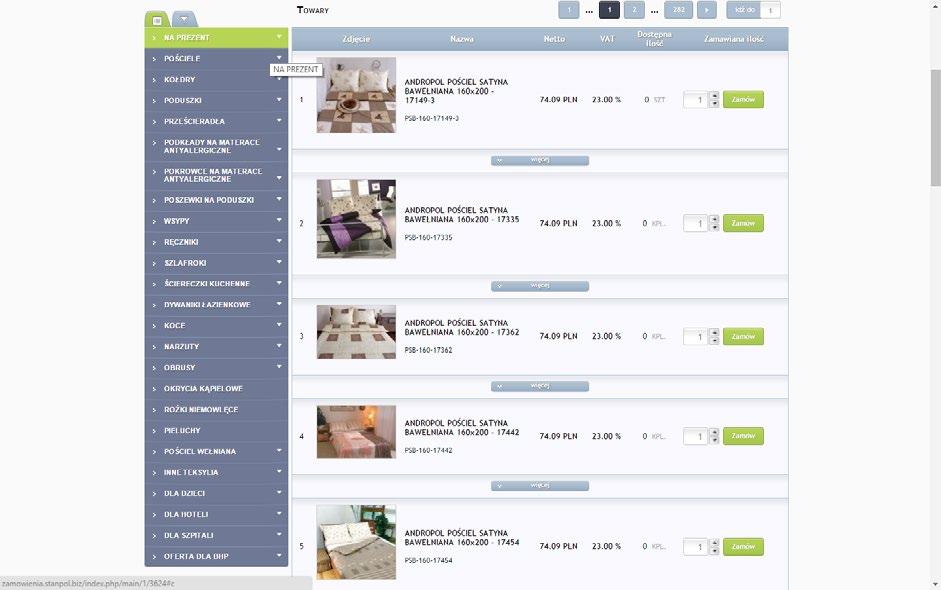Jump to last page 282

click(679, 10)
